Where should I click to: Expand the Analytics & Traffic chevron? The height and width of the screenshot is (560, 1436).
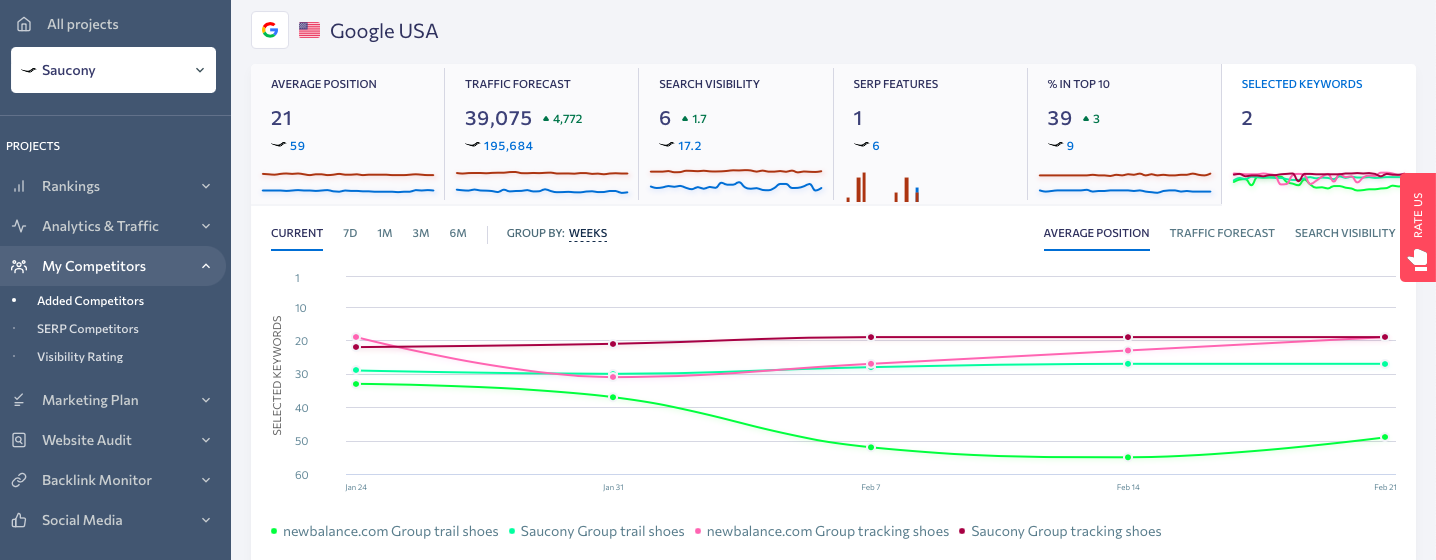click(x=205, y=226)
